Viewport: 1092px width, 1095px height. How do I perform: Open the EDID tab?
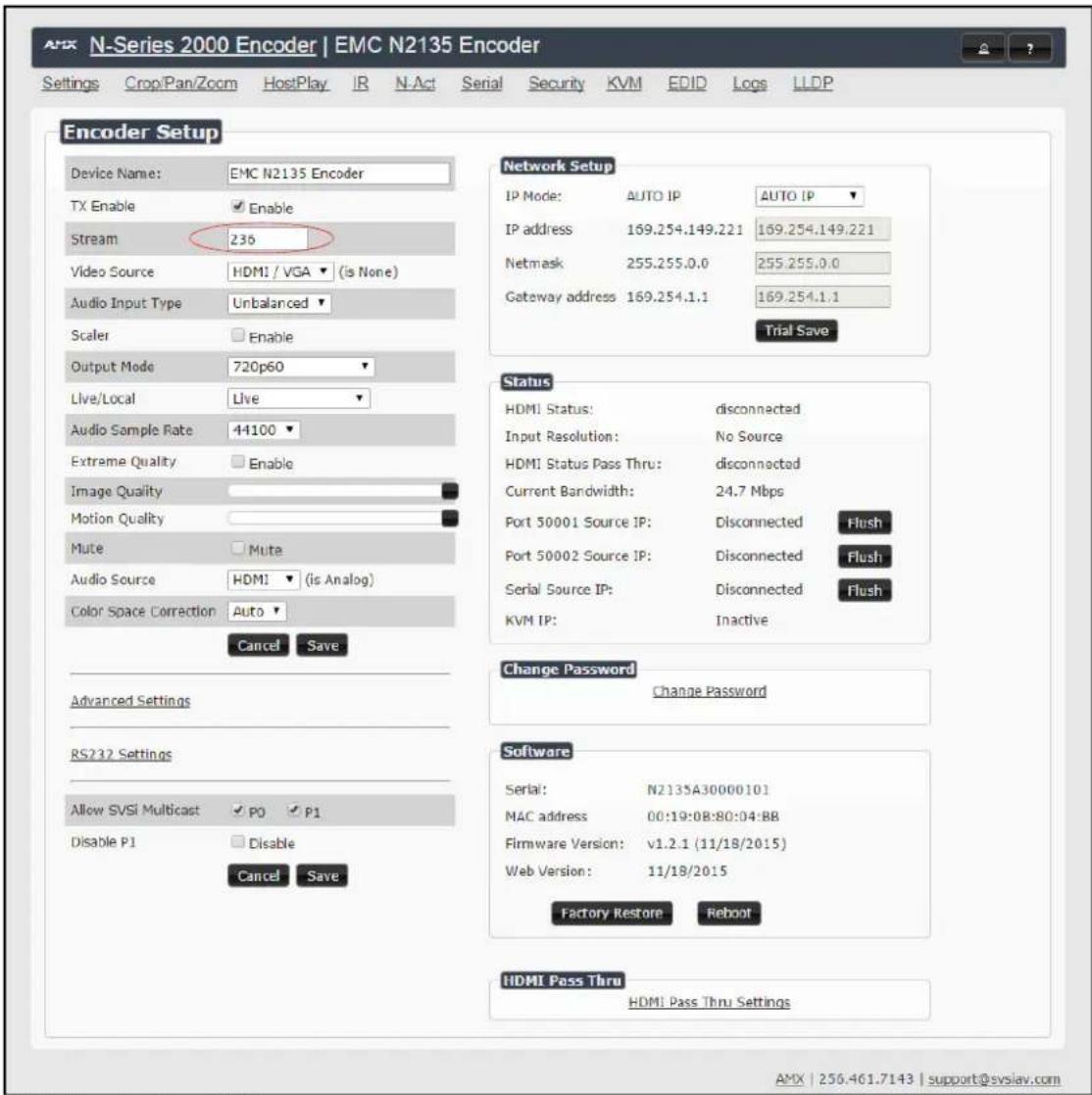point(687,83)
